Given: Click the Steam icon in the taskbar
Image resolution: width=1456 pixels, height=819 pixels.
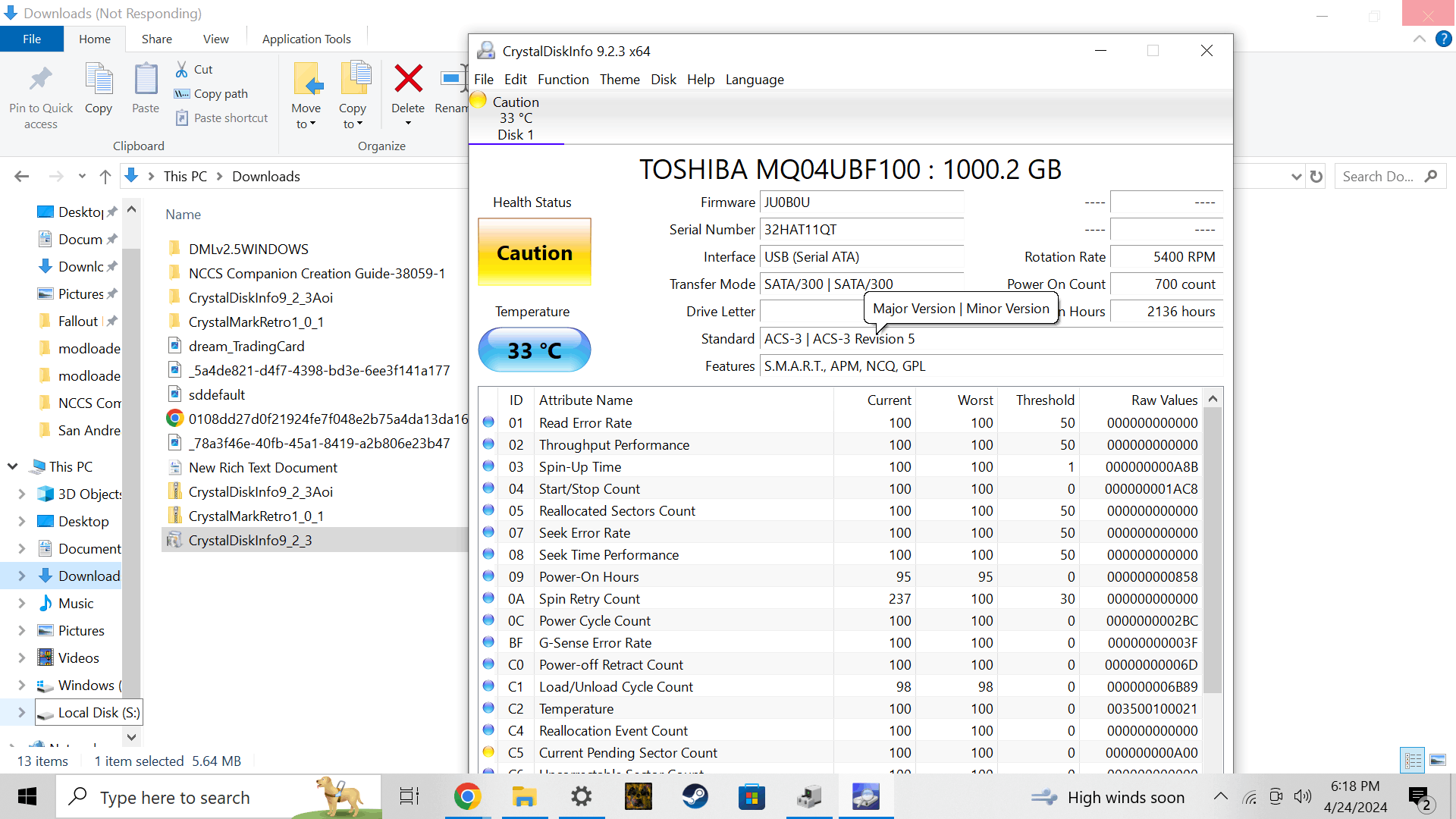Looking at the screenshot, I should click(x=695, y=797).
